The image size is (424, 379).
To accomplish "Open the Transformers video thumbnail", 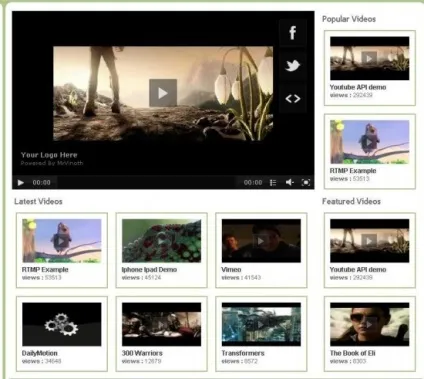I will tap(261, 324).
